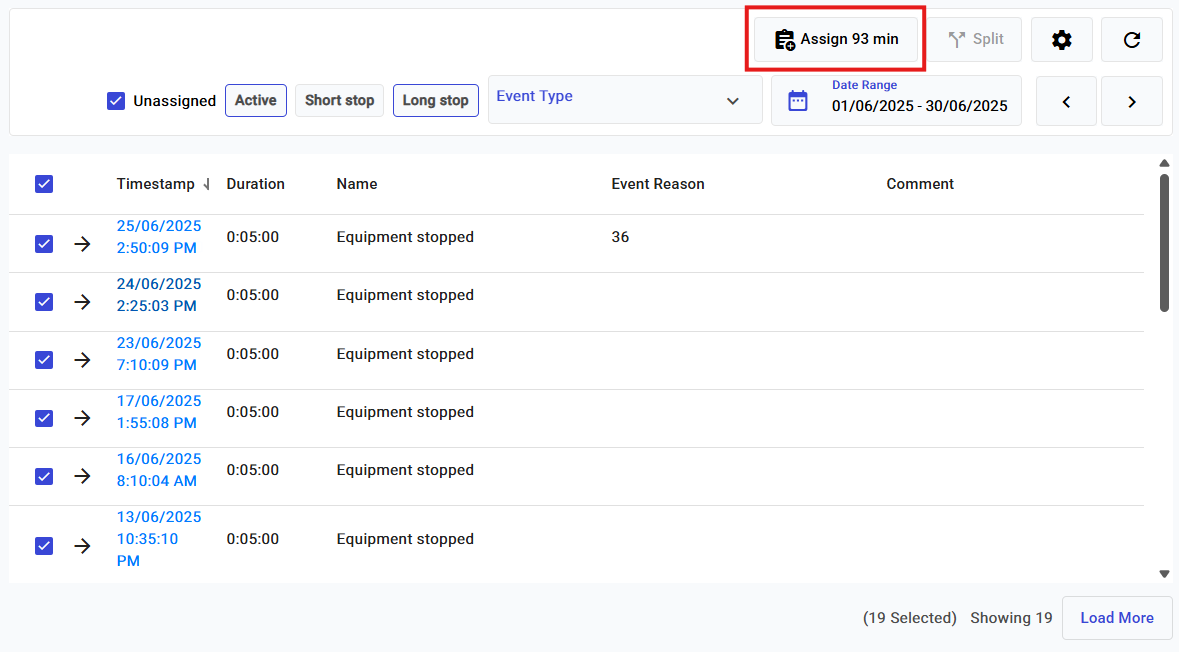Viewport: 1179px width, 652px height.
Task: Toggle the Long stop filter chip
Action: pyautogui.click(x=435, y=100)
